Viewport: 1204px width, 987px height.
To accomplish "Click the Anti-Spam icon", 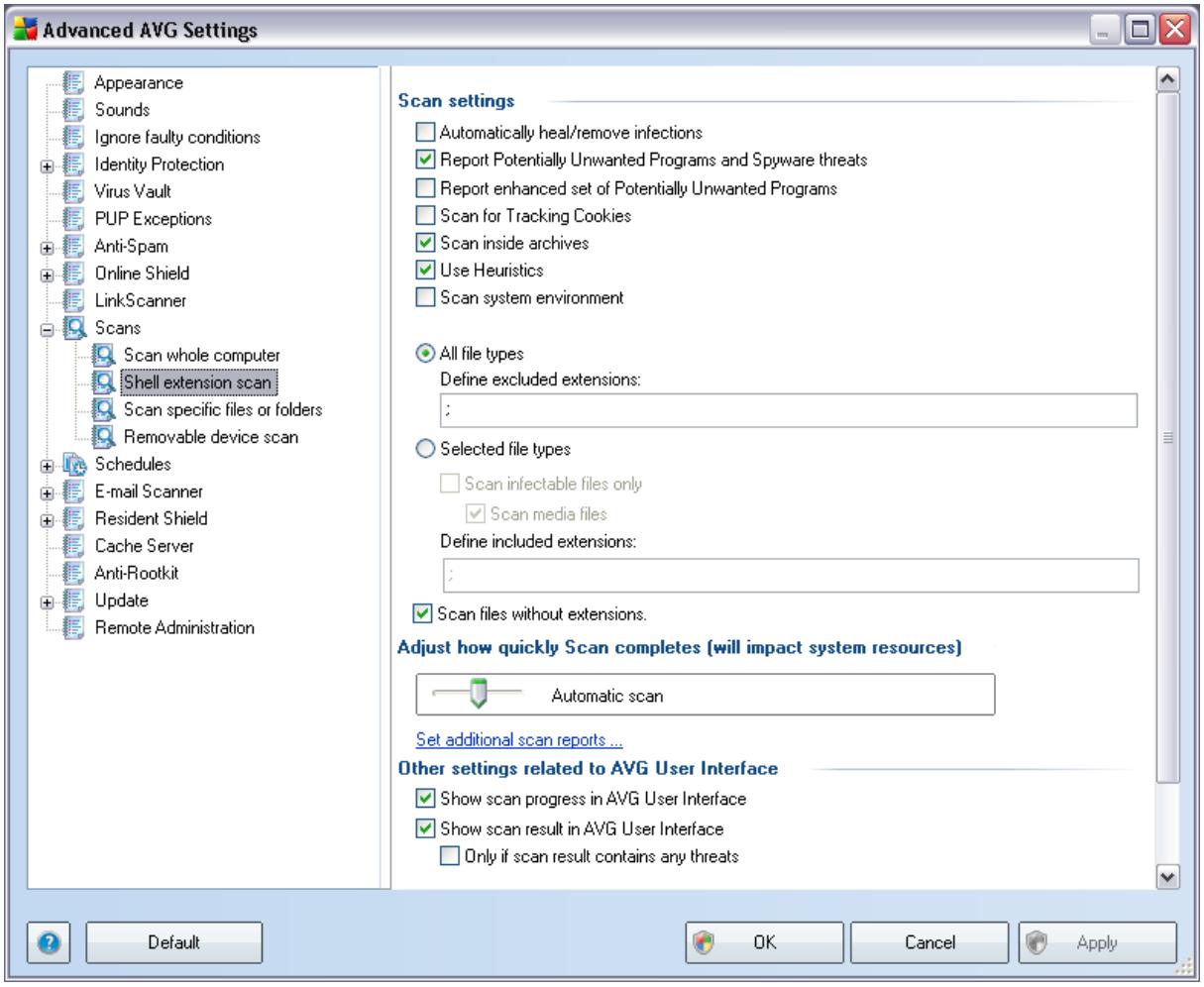I will pyautogui.click(x=74, y=246).
